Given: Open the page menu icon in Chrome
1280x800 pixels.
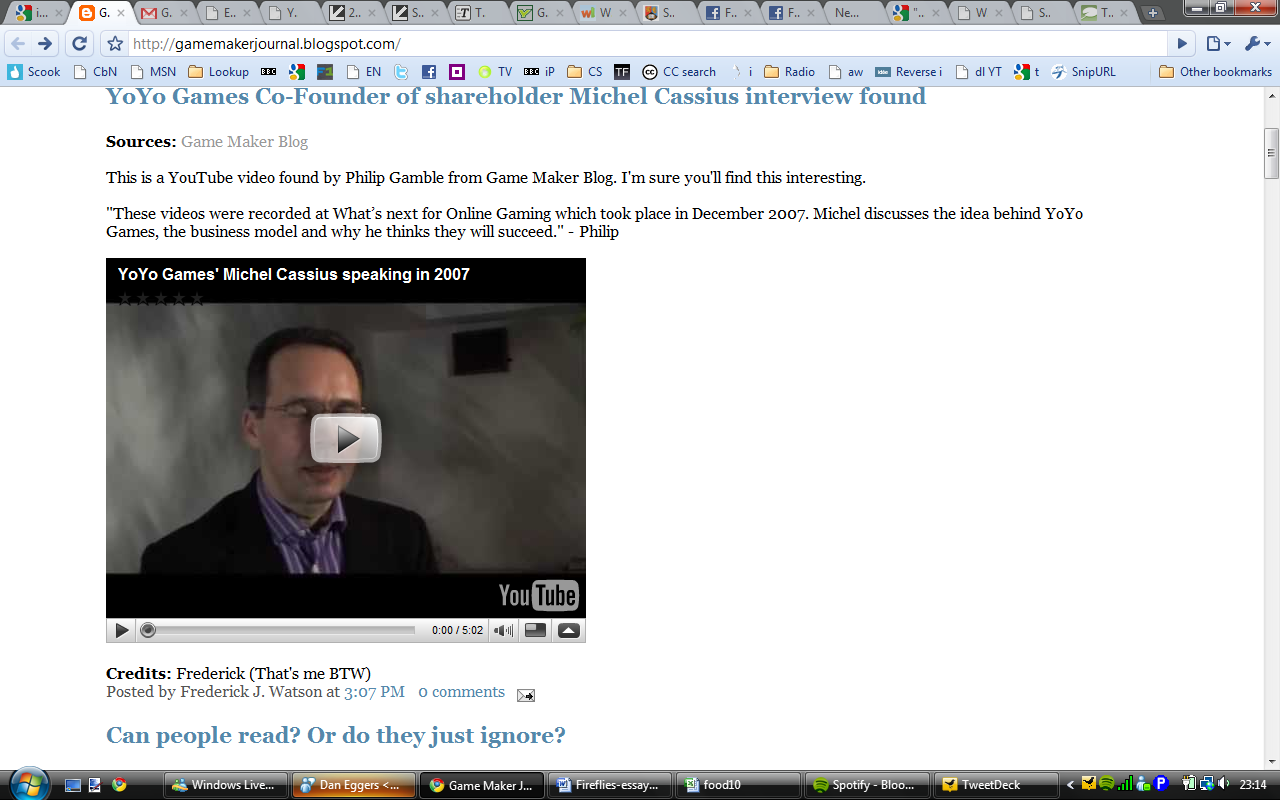Looking at the screenshot, I should [1218, 44].
